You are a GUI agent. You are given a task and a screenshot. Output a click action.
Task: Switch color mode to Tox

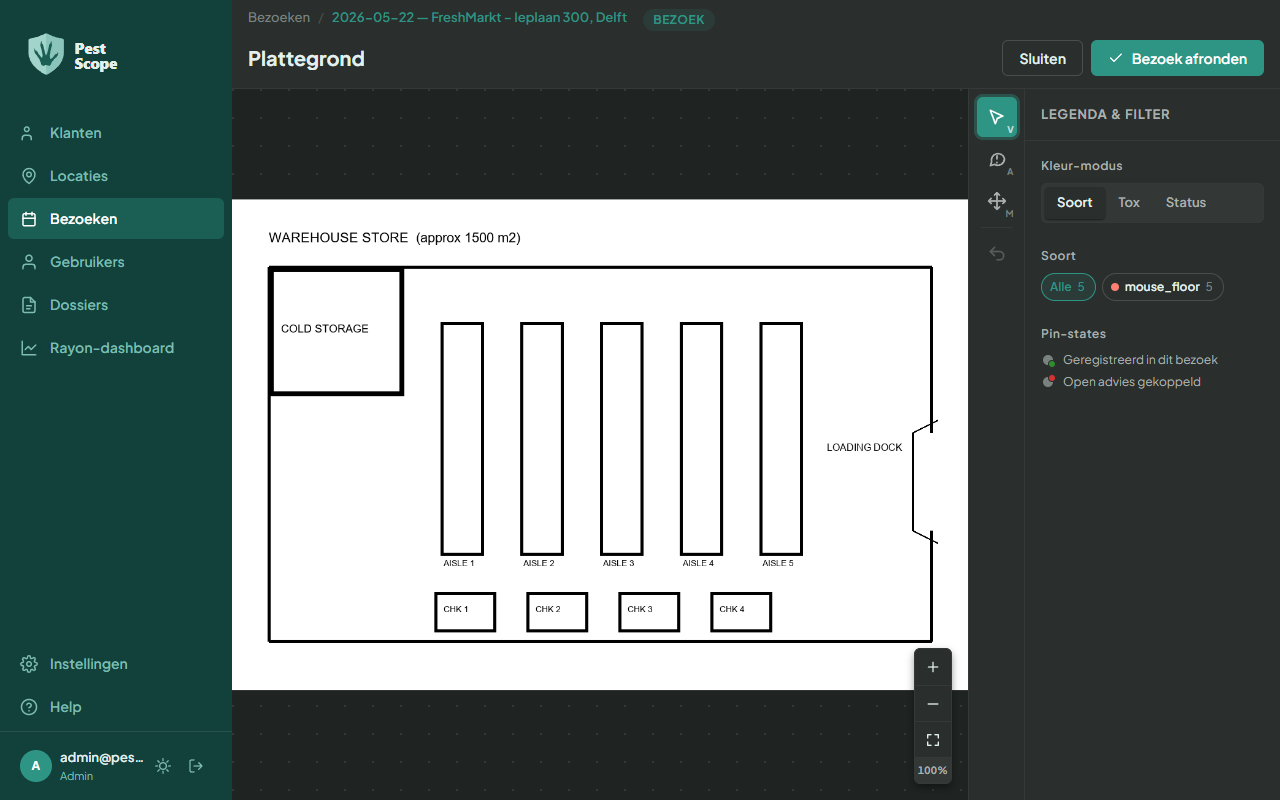coord(1129,202)
